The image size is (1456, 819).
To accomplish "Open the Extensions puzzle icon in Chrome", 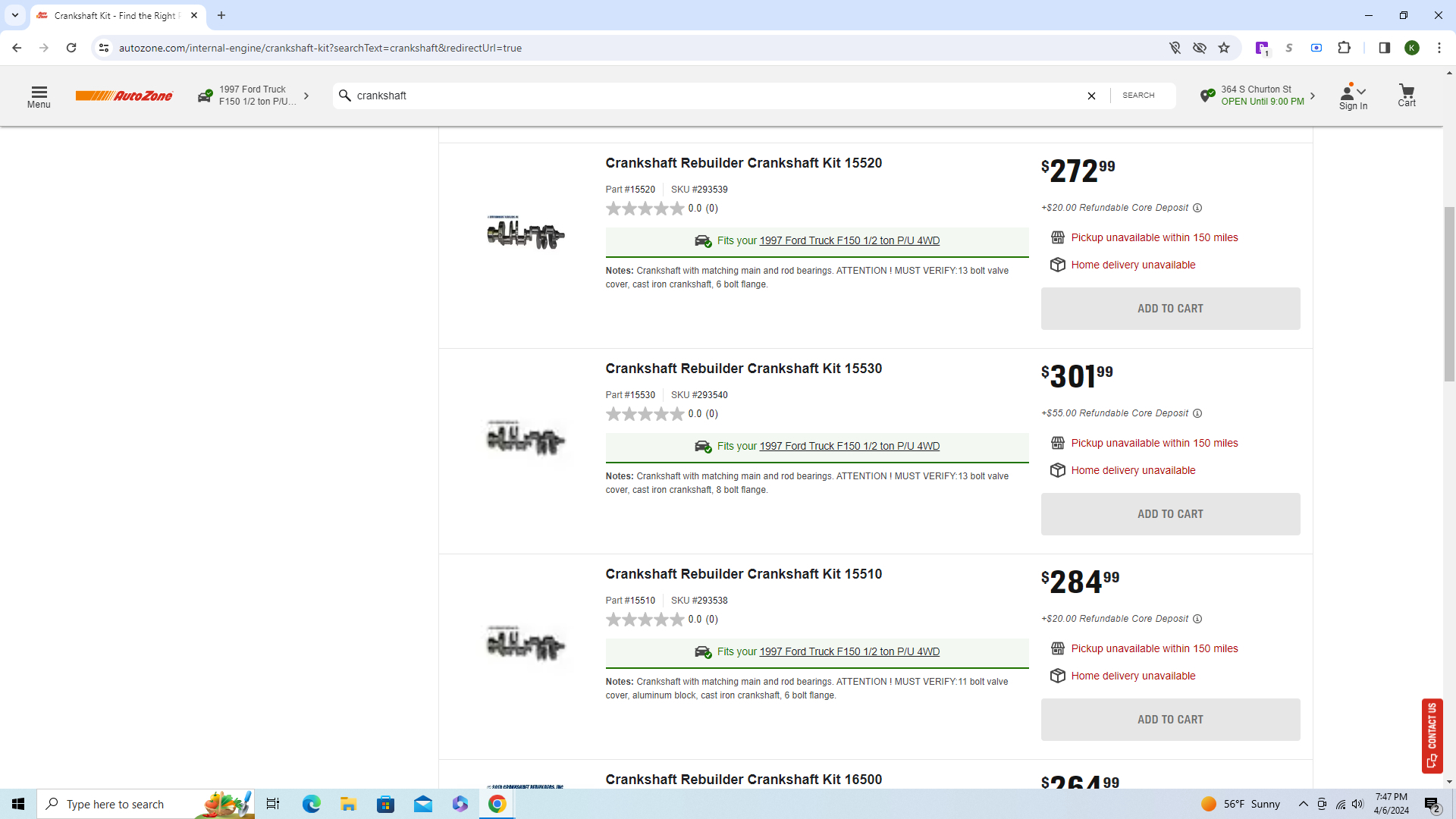I will pyautogui.click(x=1344, y=48).
